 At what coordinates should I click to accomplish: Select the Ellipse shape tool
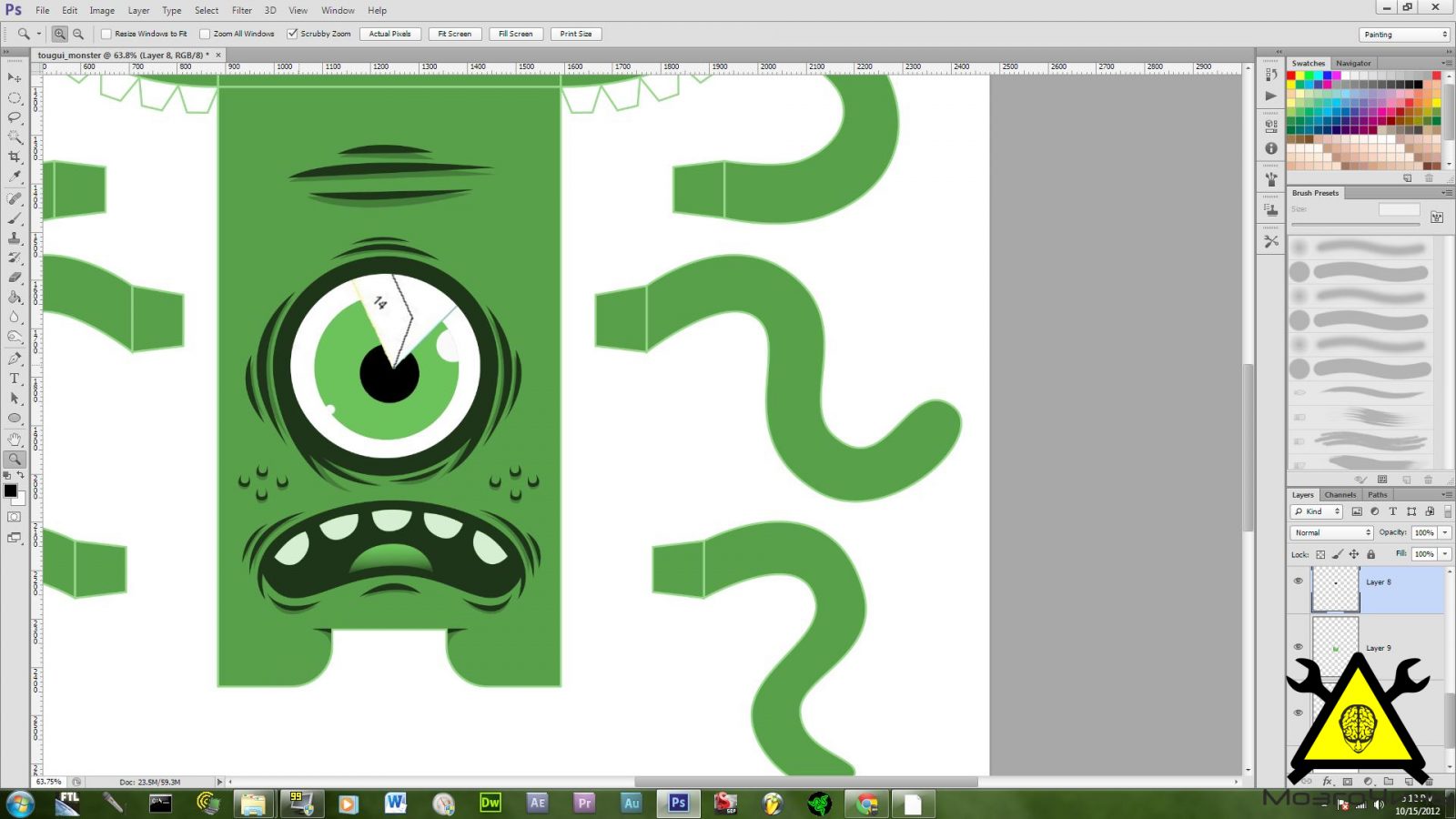pyautogui.click(x=14, y=419)
